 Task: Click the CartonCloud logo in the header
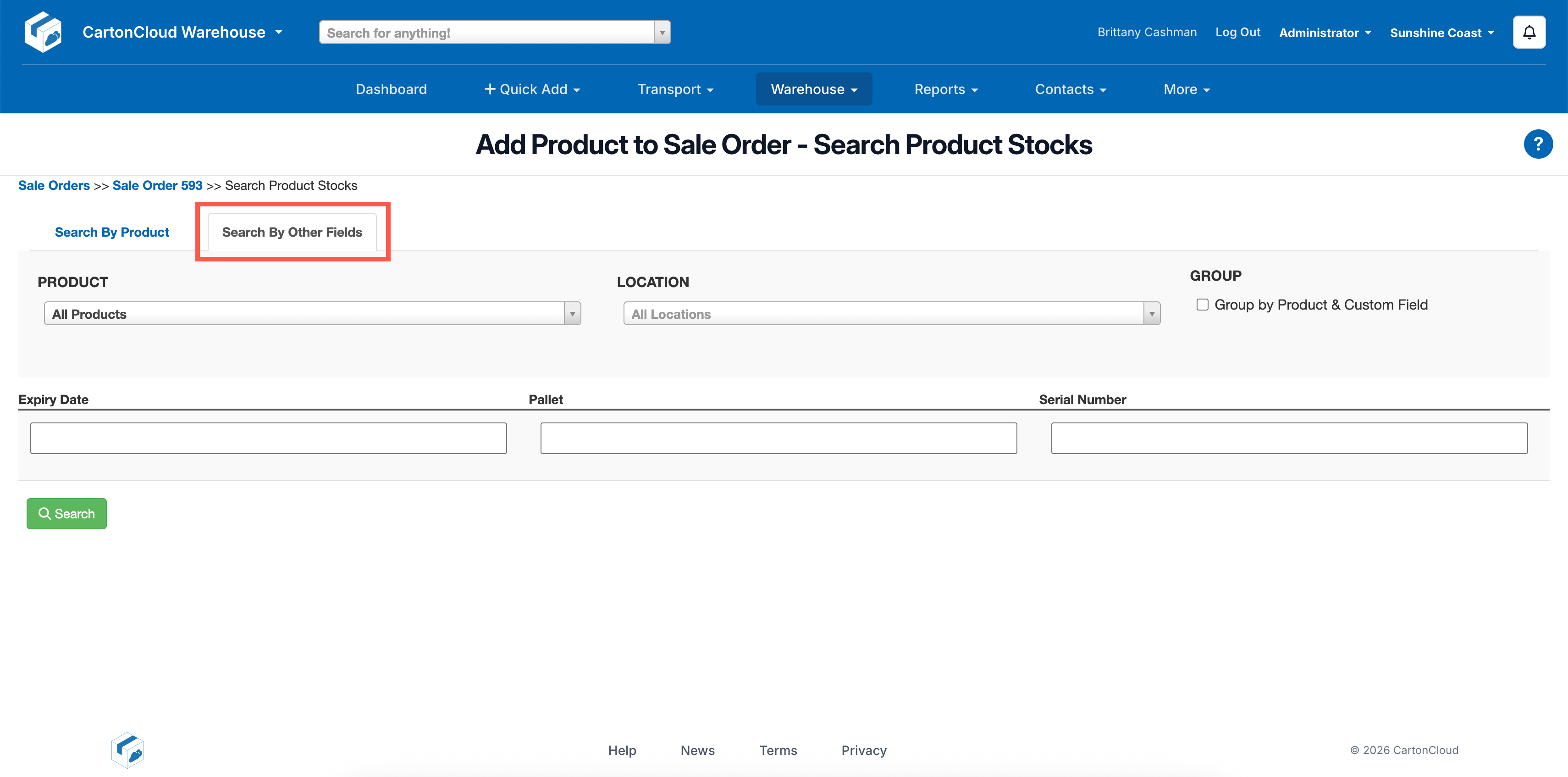[43, 32]
